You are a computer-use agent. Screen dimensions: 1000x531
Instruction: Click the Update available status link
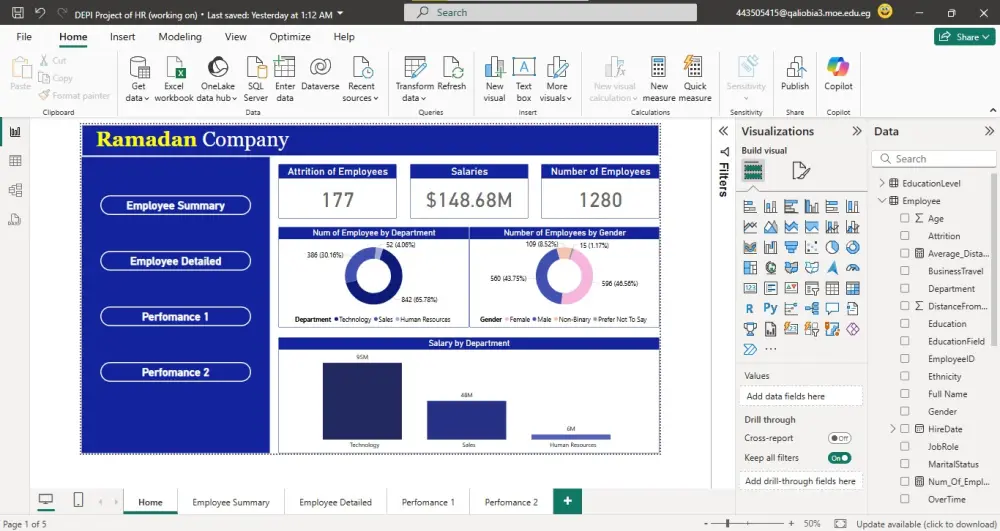[925, 524]
